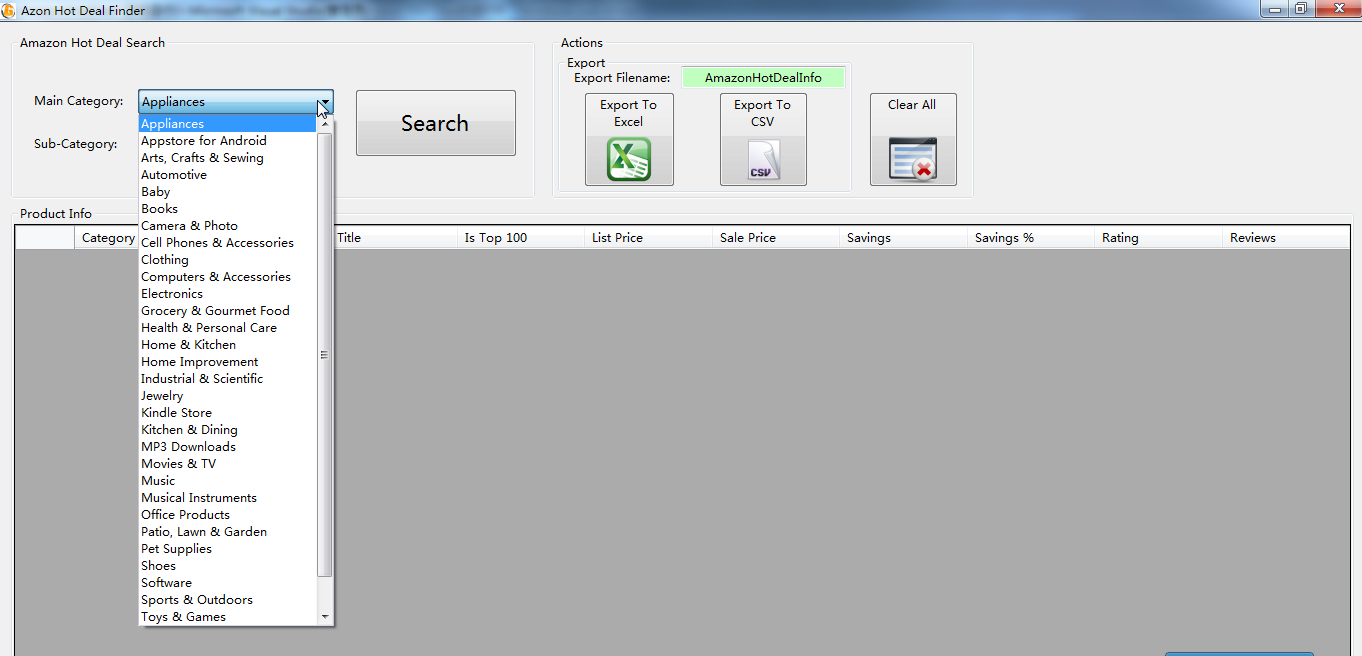
Task: Select Clothing category
Action: [x=227, y=260]
